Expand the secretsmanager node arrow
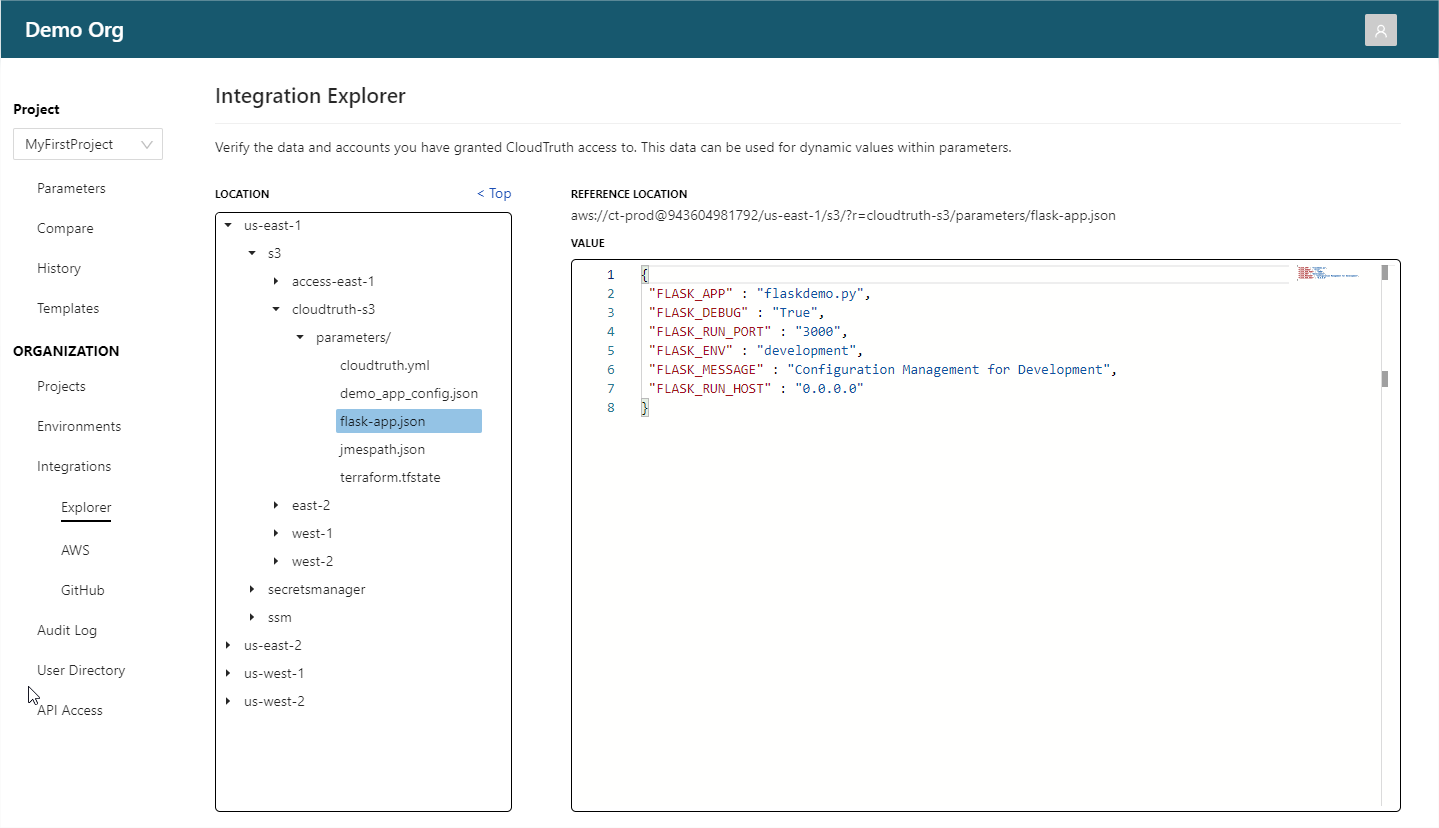Image resolution: width=1439 pixels, height=828 pixels. pyautogui.click(x=252, y=590)
